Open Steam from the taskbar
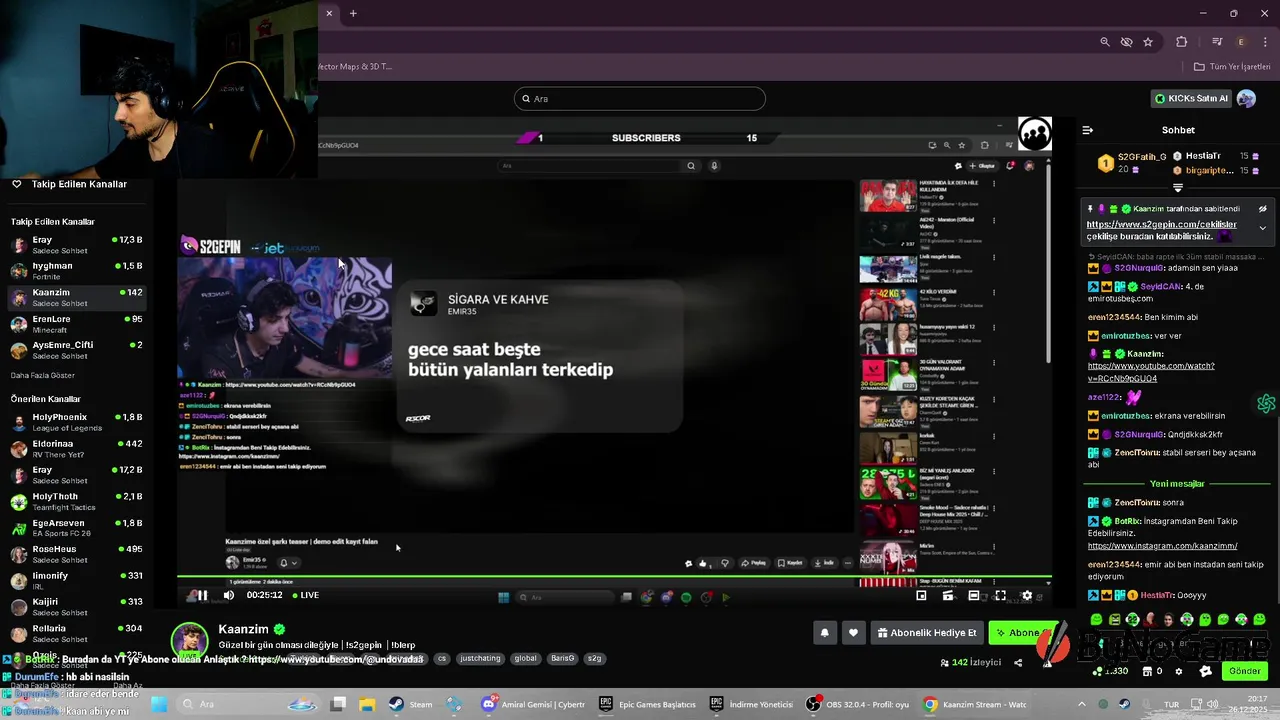 click(x=410, y=704)
